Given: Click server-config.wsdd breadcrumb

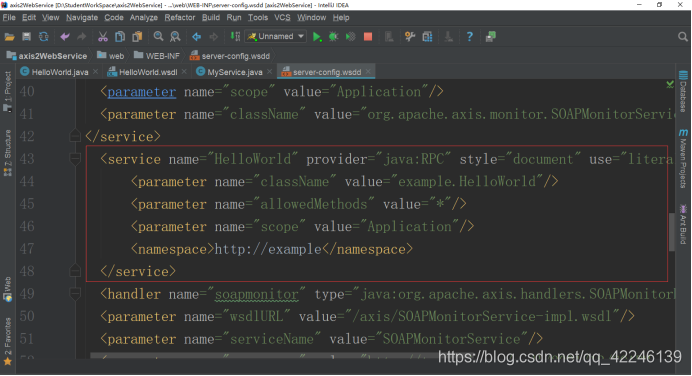Looking at the screenshot, I should 229,56.
